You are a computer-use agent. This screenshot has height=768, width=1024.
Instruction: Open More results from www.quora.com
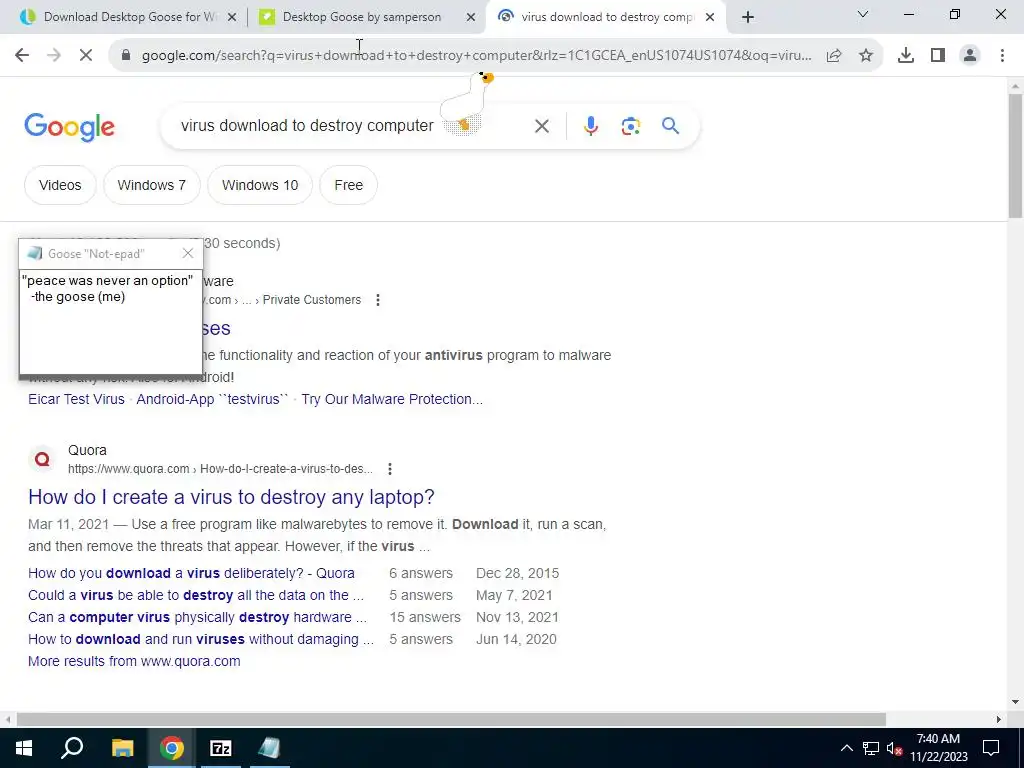pyautogui.click(x=134, y=661)
